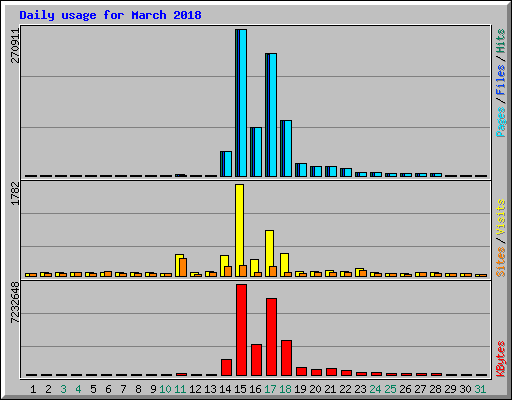Image resolution: width=512 pixels, height=400 pixels.
Task: Click green day label 31
Action: click(480, 389)
